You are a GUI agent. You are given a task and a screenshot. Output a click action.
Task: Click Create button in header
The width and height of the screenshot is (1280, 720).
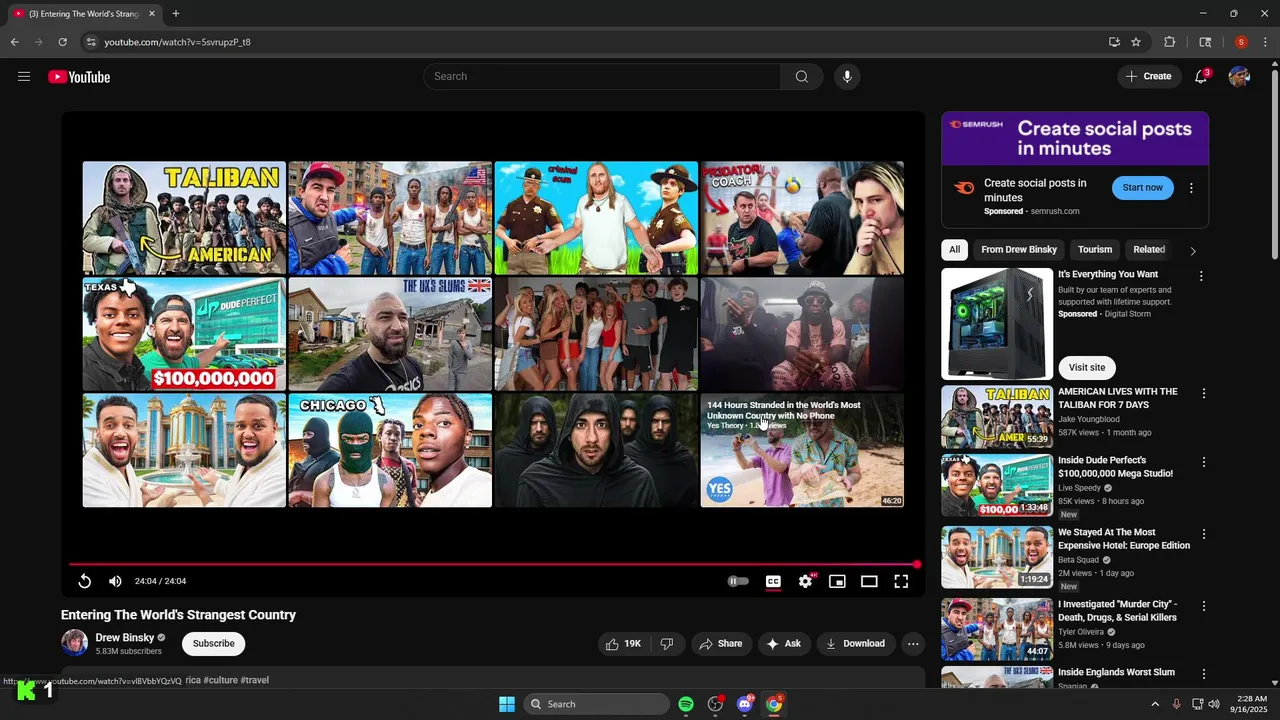click(x=1148, y=77)
